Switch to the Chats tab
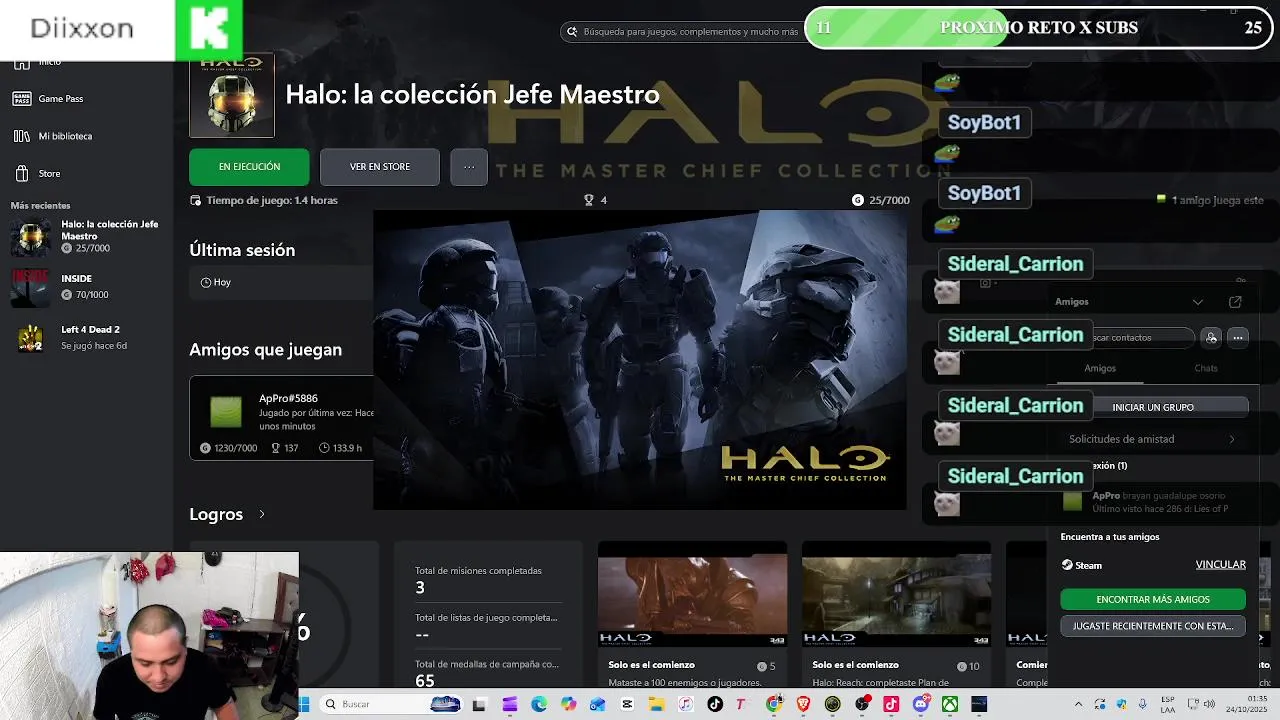This screenshot has height=720, width=1280. (1206, 369)
